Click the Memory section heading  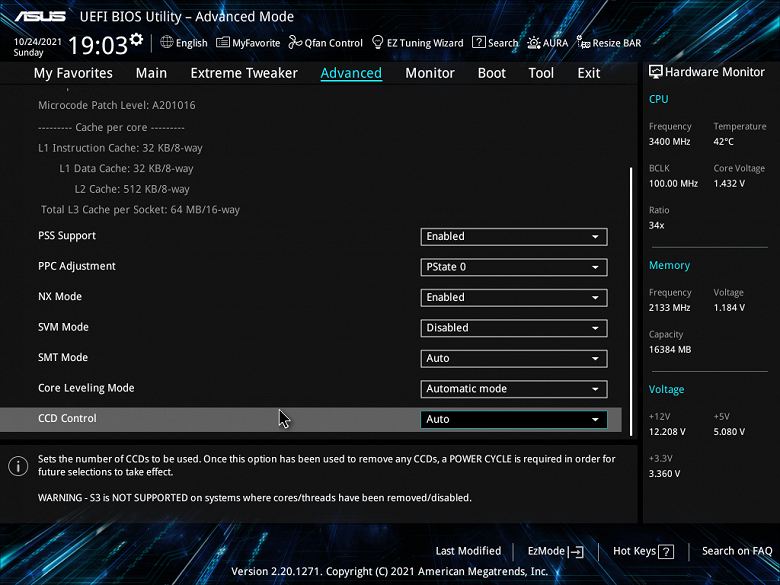coord(669,266)
